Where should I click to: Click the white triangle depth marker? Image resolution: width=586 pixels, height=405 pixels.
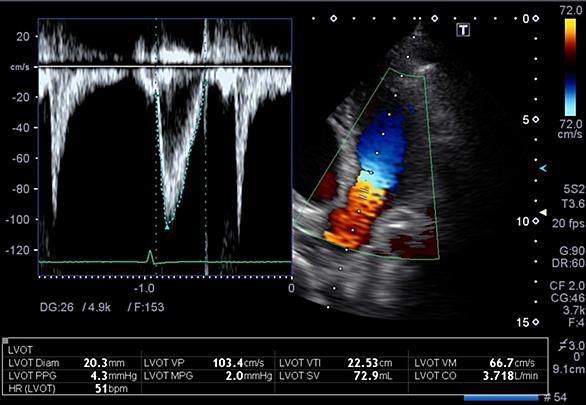[x=543, y=212]
